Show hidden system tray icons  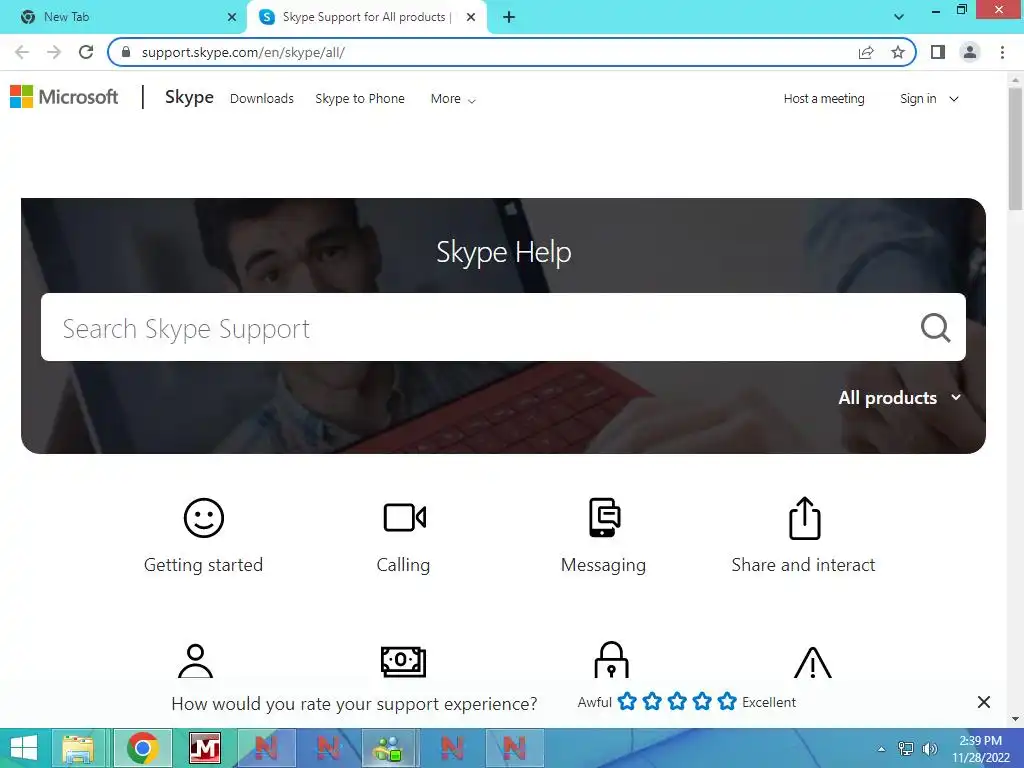pos(881,749)
